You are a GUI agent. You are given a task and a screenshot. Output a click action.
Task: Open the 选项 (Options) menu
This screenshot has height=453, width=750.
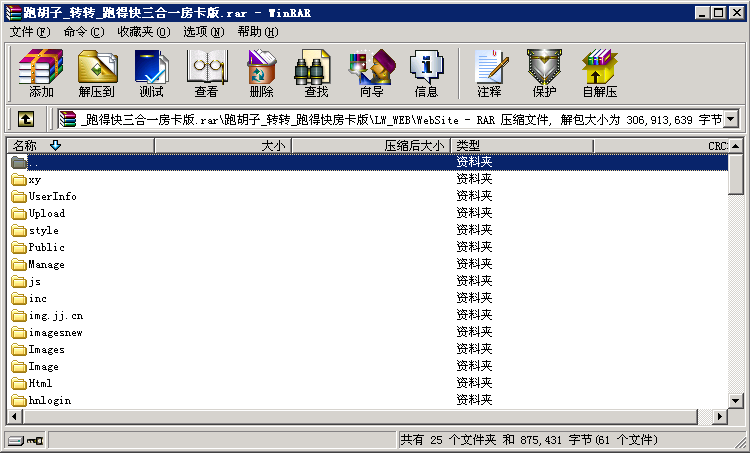(203, 32)
